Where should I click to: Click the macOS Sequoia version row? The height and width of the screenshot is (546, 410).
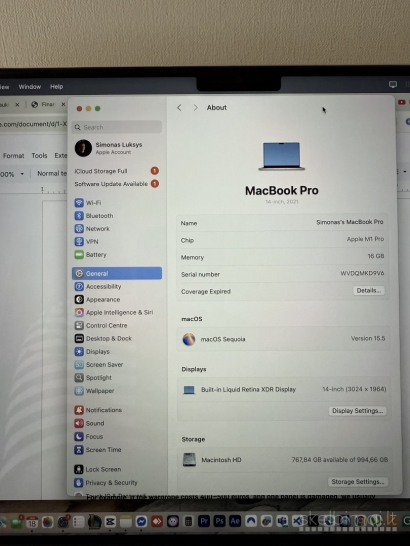283,339
